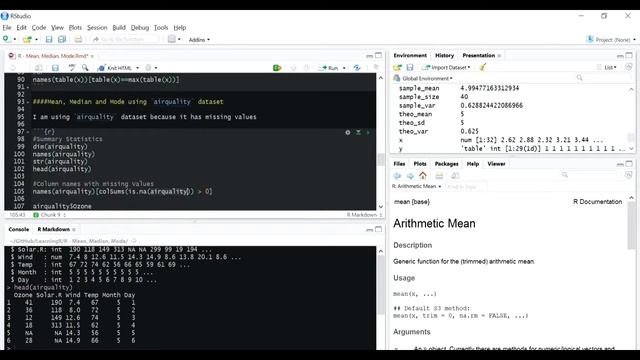The height and width of the screenshot is (360, 640).
Task: Save the current document in main toolbar
Action: 49,40
